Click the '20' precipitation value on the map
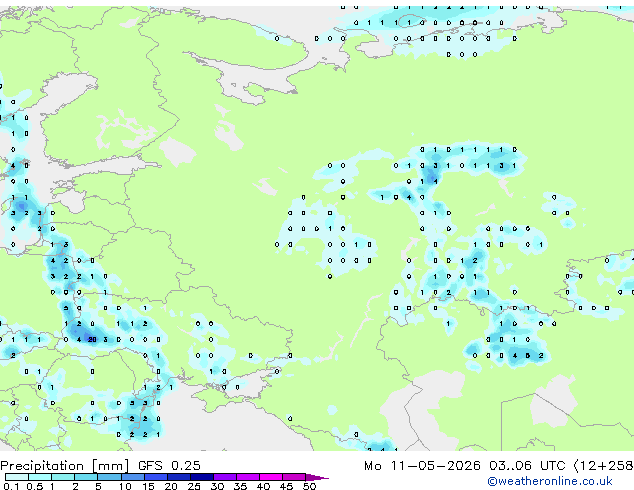This screenshot has height=490, width=634. click(x=92, y=340)
